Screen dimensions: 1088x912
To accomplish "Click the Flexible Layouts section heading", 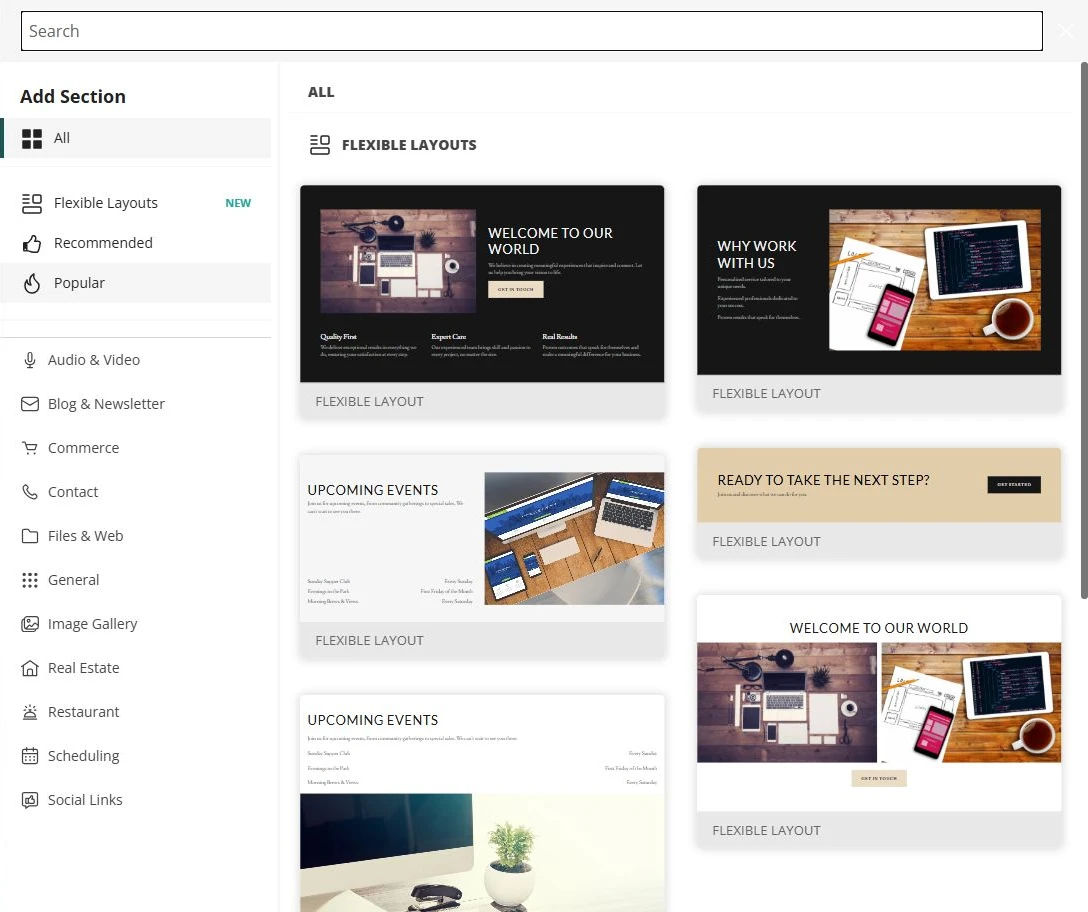I will pos(409,145).
